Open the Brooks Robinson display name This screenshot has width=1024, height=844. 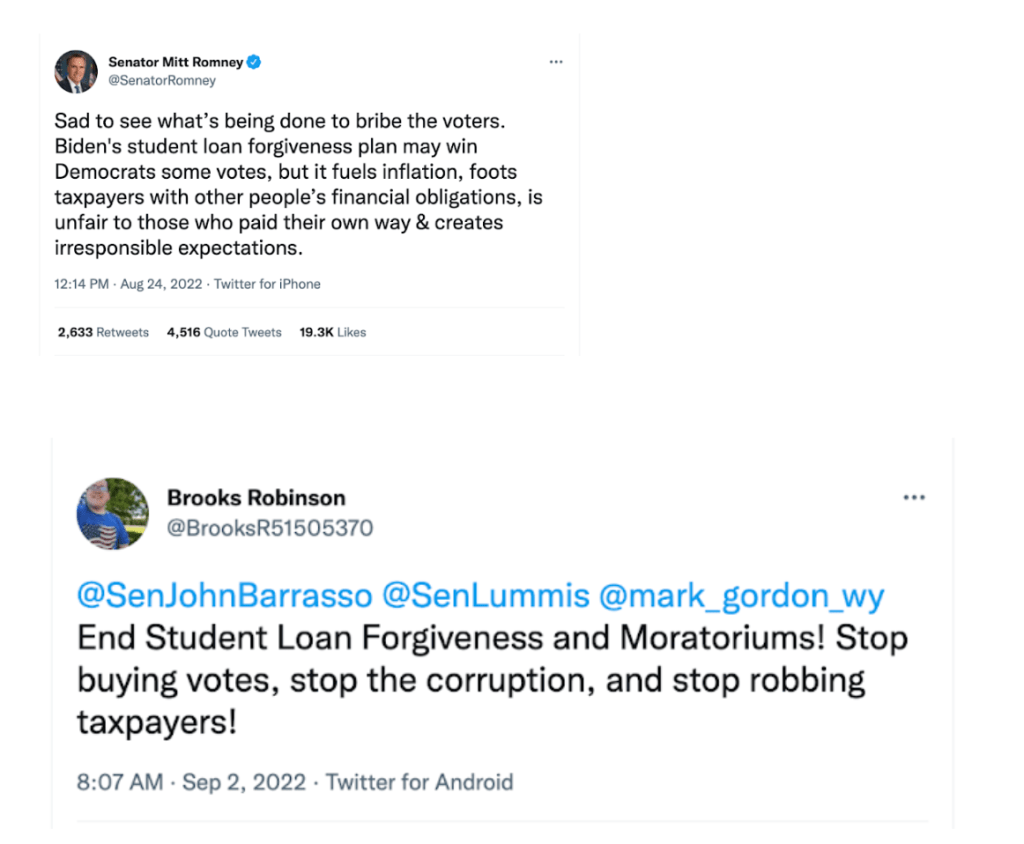256,497
